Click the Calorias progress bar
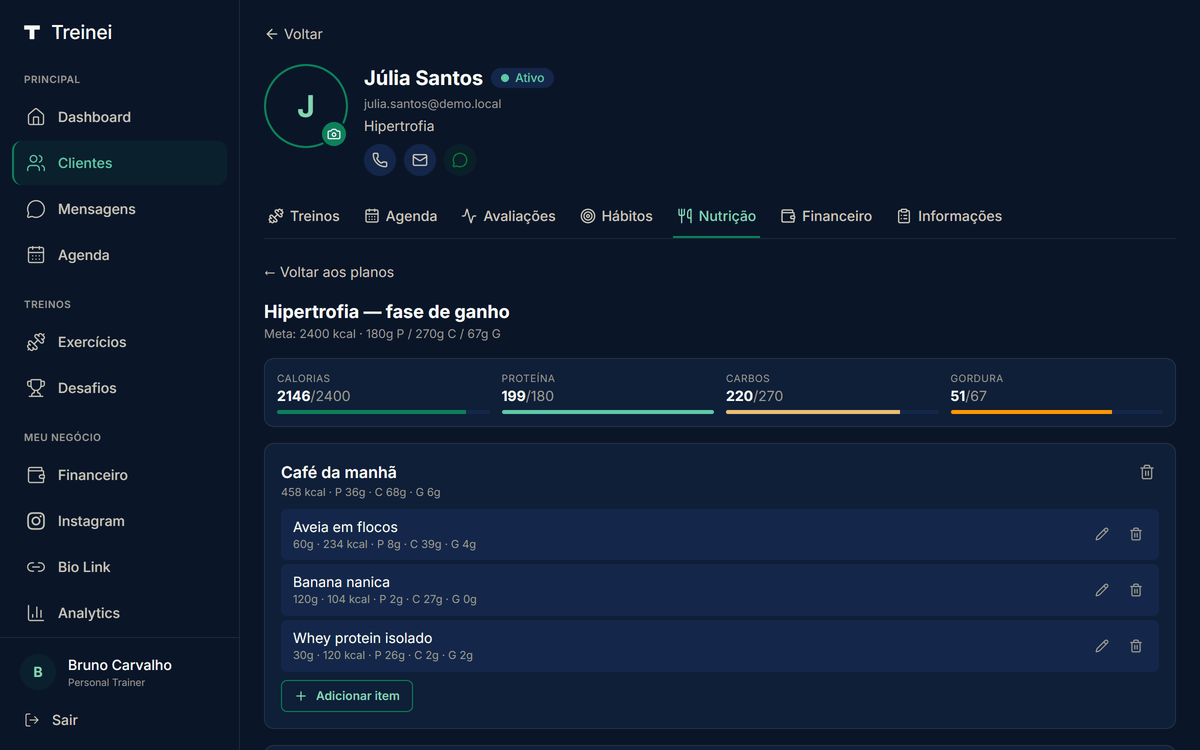 pyautogui.click(x=383, y=412)
